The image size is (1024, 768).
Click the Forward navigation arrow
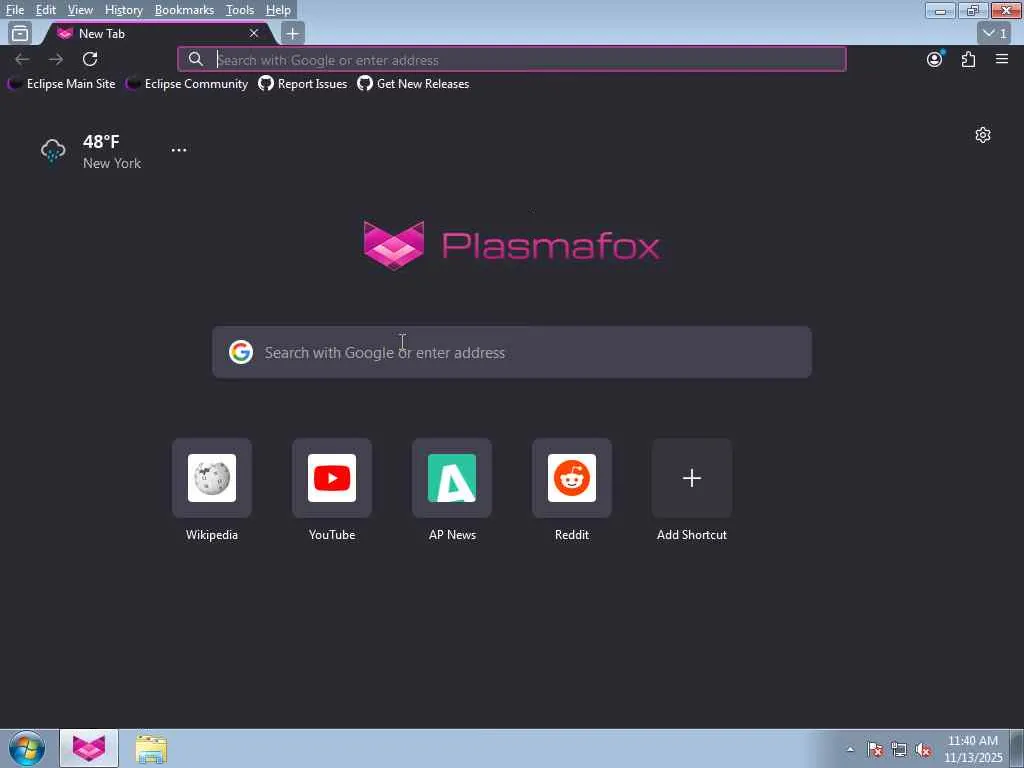56,59
